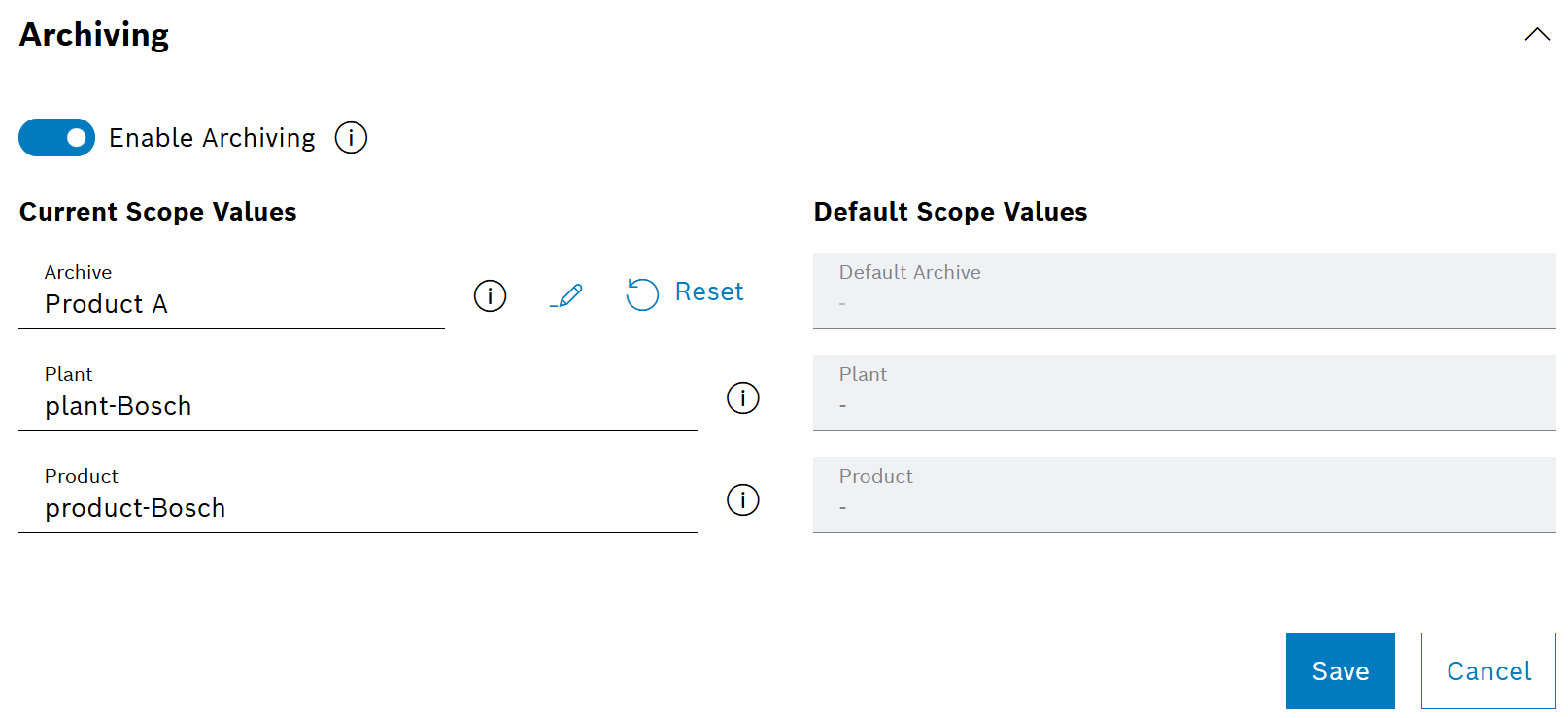Screen dimensions: 1568x718
Task: Click the default Plant field
Action: (1184, 393)
